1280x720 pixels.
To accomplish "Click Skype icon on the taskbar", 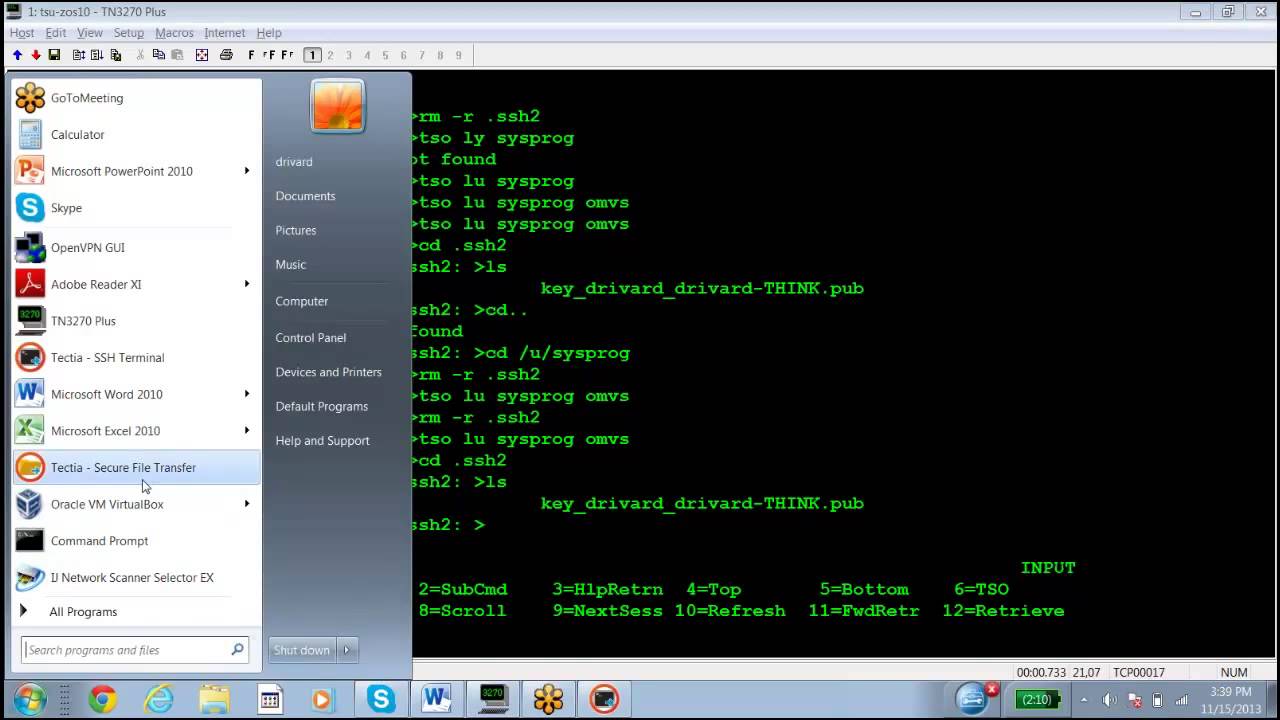I will pyautogui.click(x=380, y=699).
